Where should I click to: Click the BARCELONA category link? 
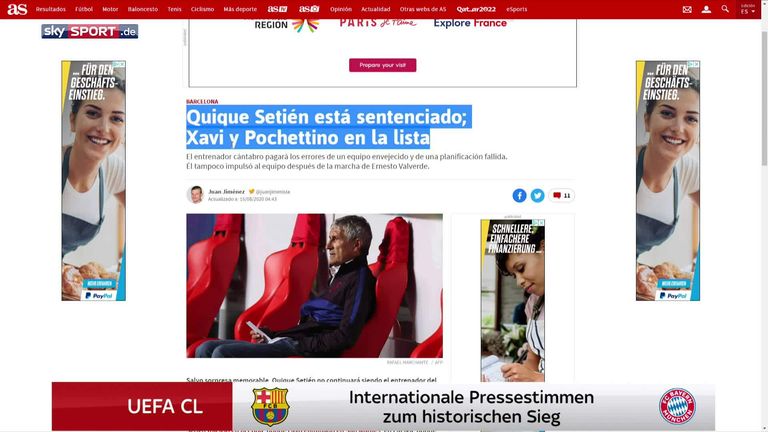(202, 101)
